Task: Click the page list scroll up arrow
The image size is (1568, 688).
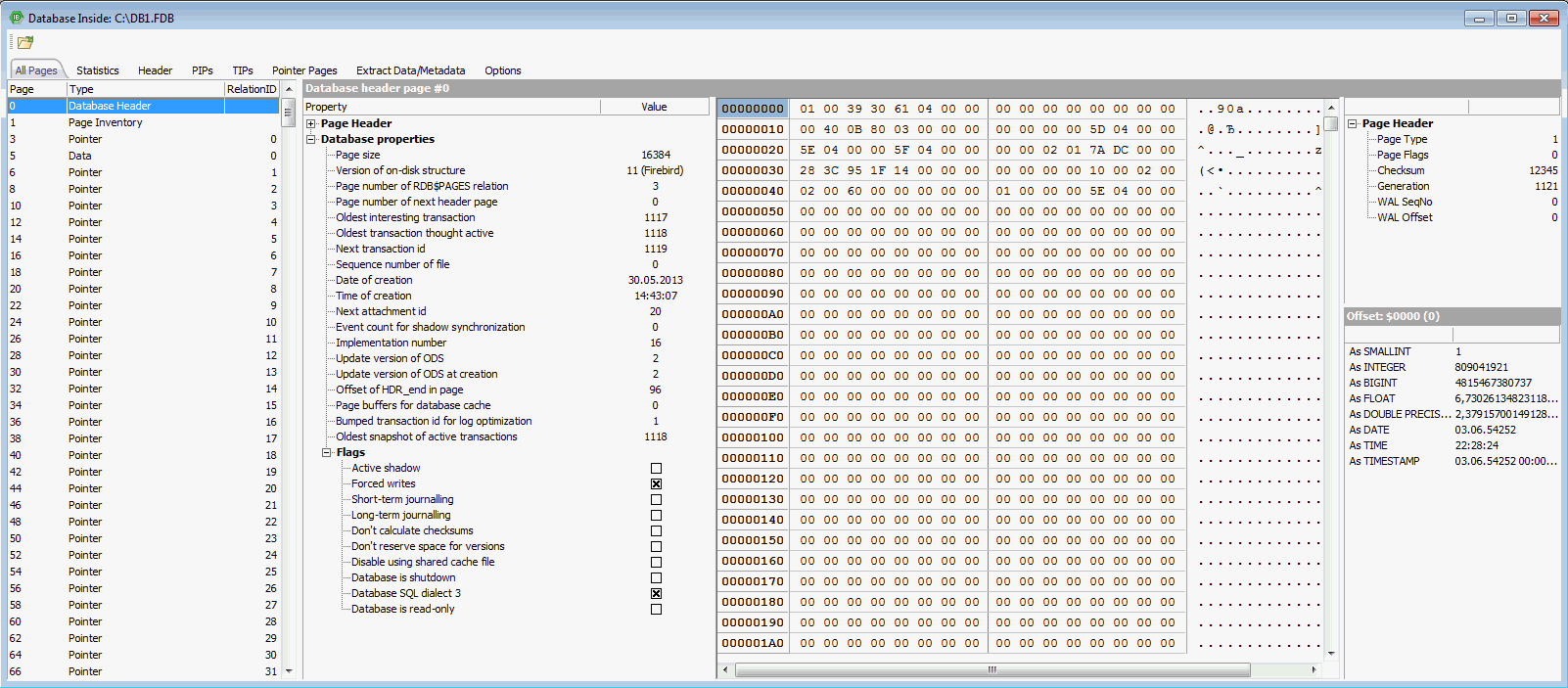Action: point(289,89)
